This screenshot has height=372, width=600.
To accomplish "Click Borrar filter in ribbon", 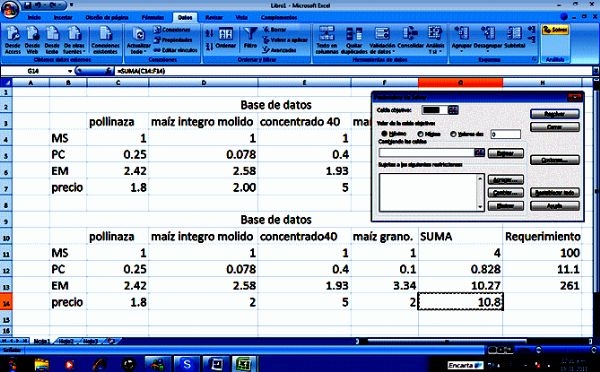I will tap(275, 29).
